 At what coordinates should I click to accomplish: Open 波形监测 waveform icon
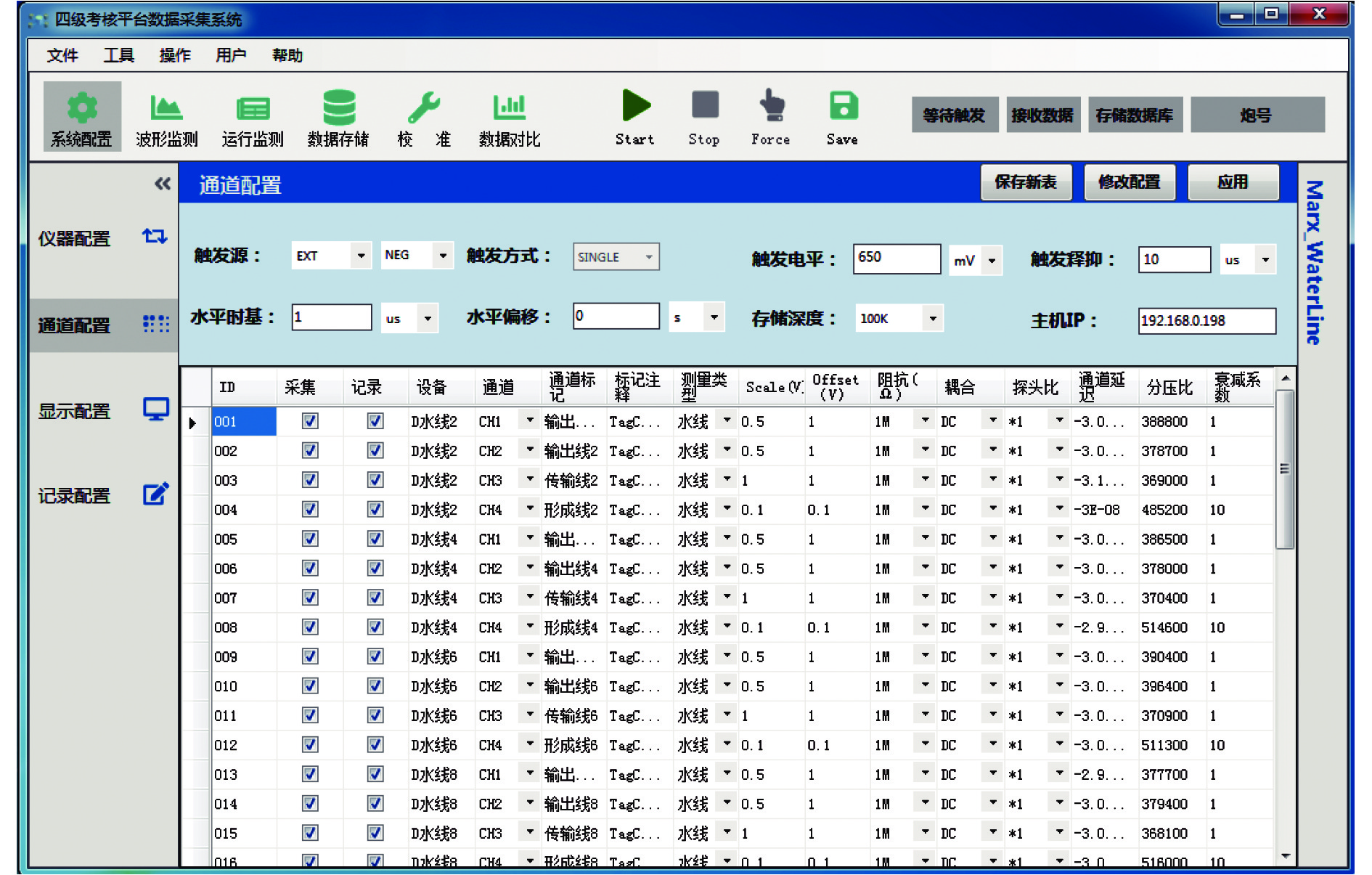pos(166,107)
